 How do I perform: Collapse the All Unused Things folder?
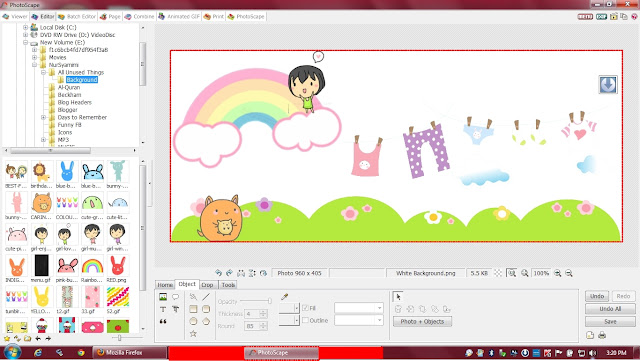click(x=43, y=72)
